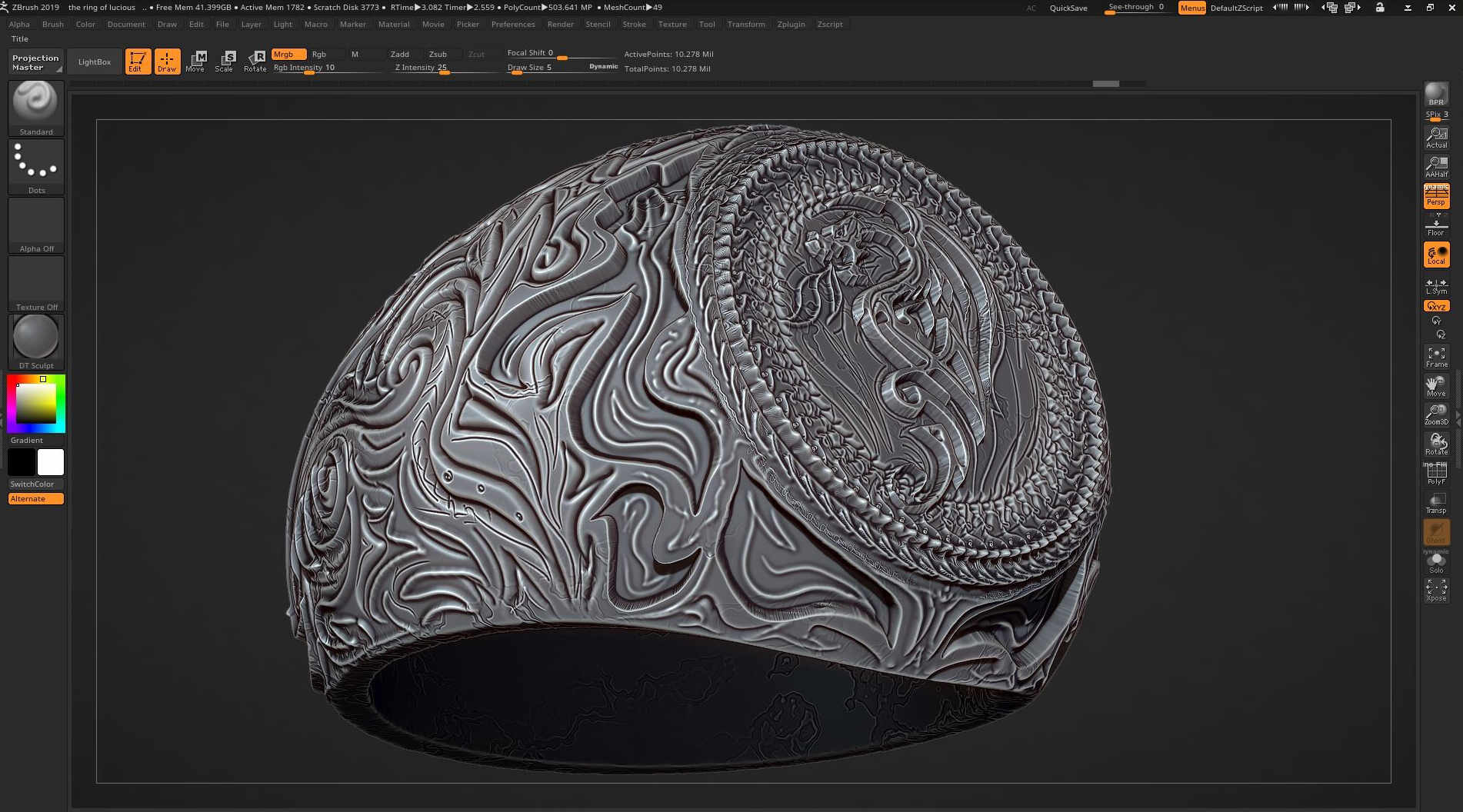Open the Alpha Off selector
The width and height of the screenshot is (1463, 812).
tap(36, 225)
